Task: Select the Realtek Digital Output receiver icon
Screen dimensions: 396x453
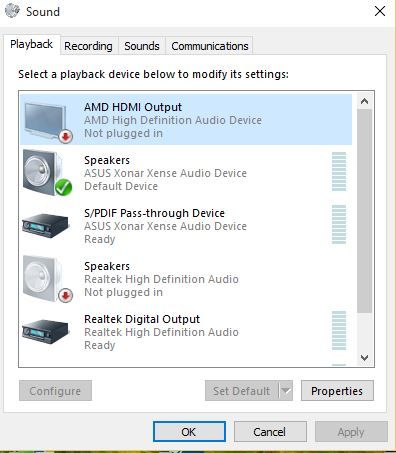Action: [x=45, y=331]
